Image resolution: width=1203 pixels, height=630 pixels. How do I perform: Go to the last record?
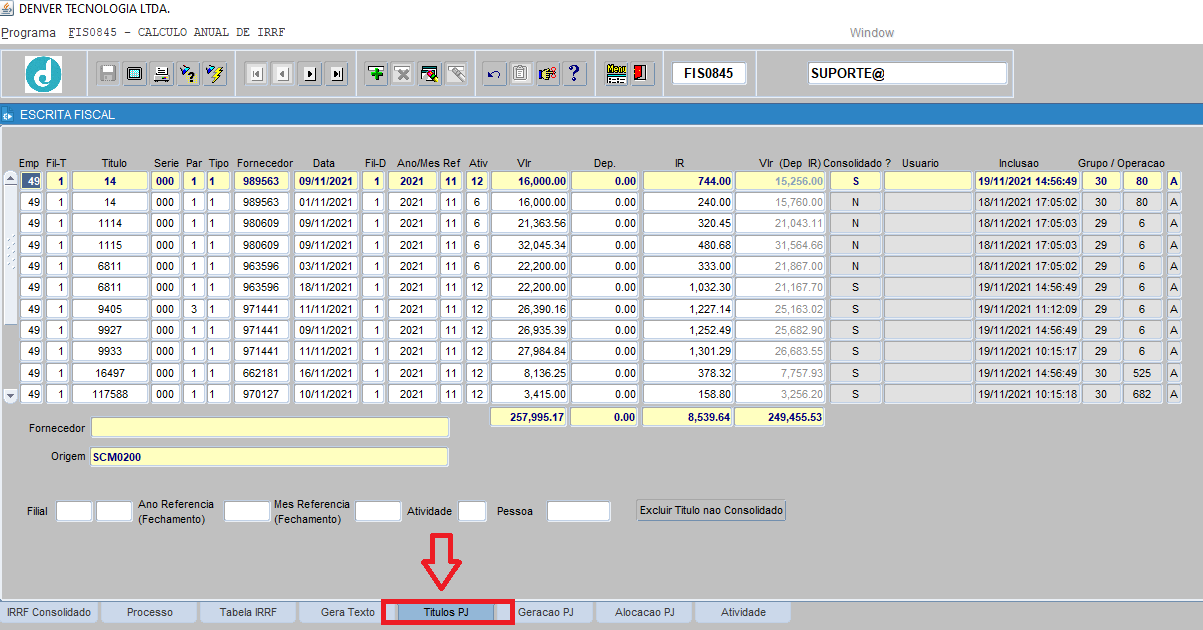(336, 74)
